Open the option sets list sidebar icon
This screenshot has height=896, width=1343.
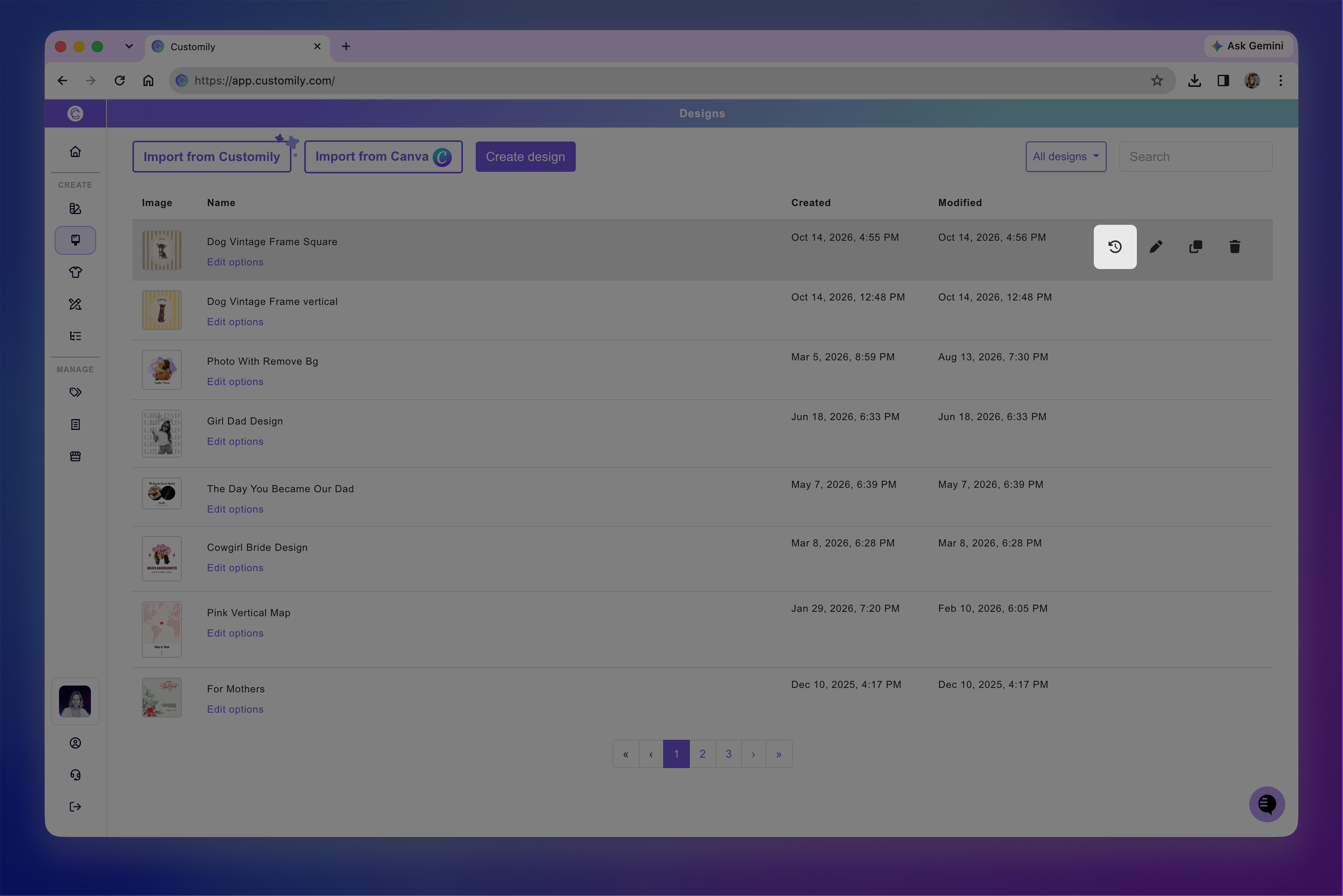[x=75, y=336]
